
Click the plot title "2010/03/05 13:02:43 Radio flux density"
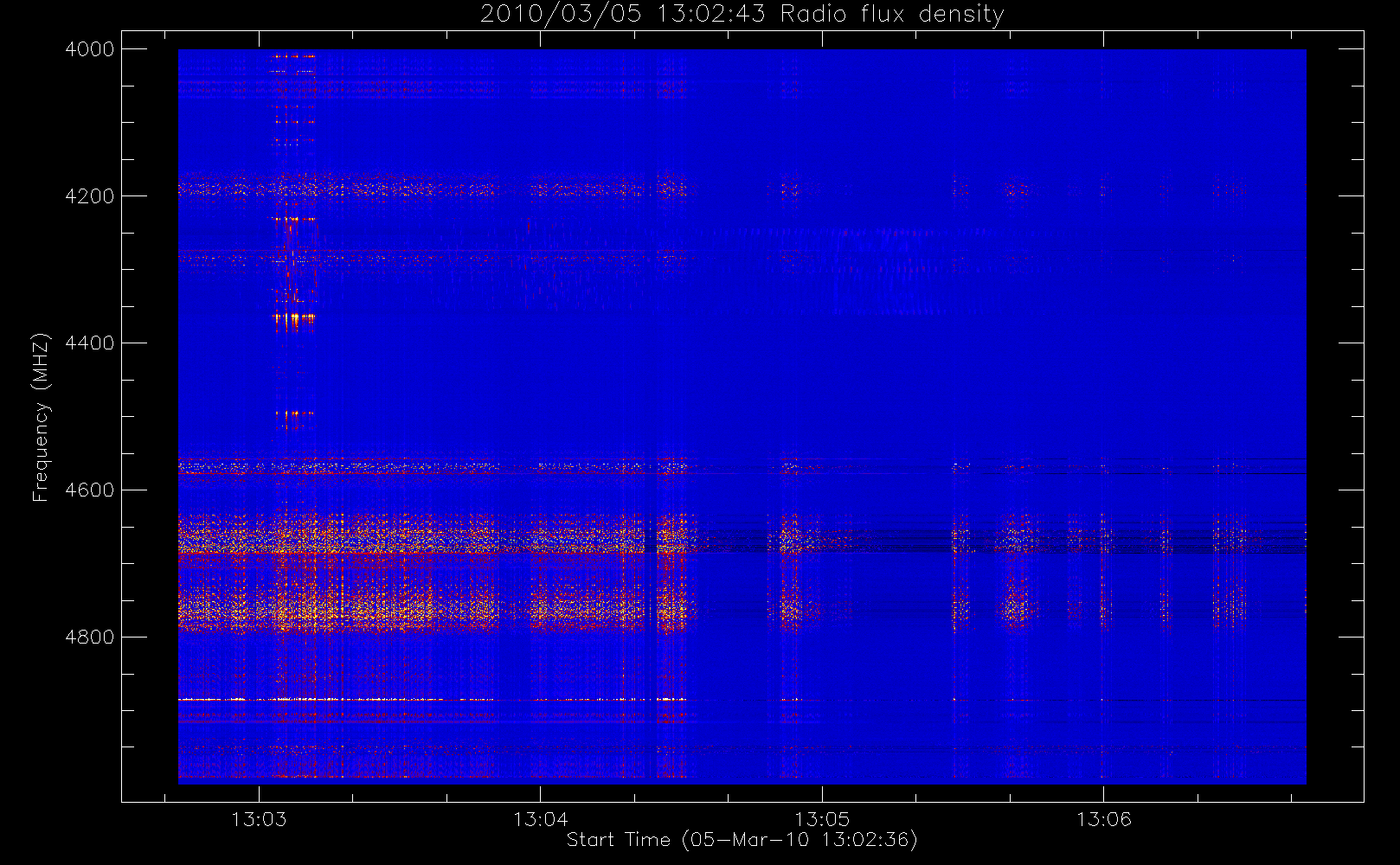[742, 15]
